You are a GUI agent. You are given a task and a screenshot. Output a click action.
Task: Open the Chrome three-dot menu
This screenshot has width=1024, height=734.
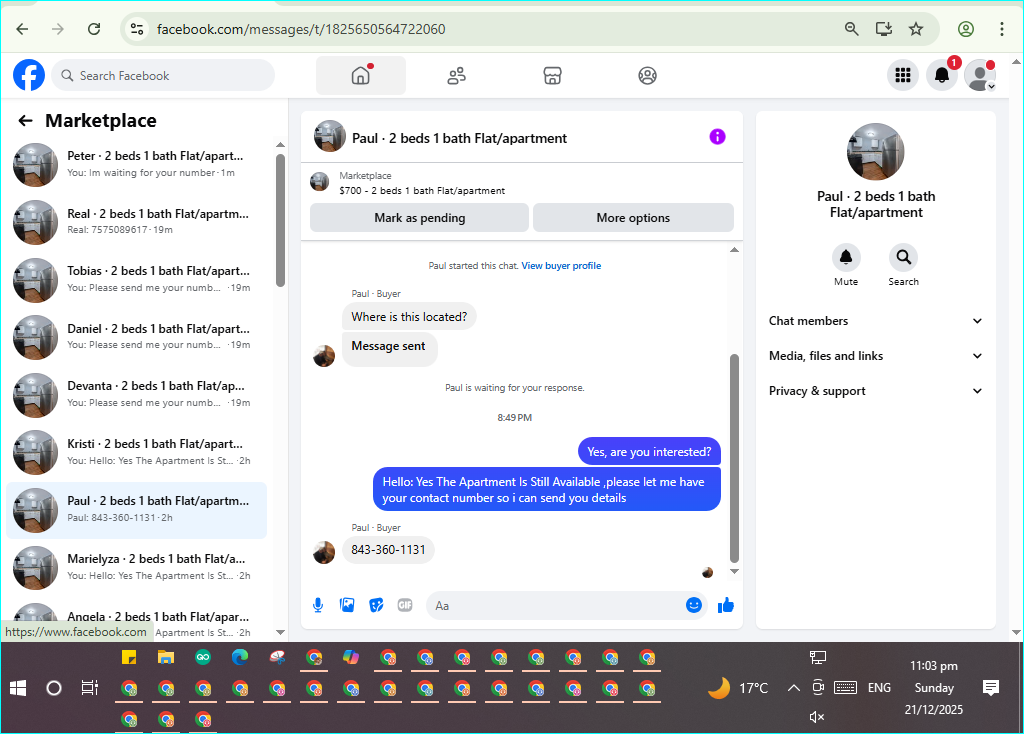point(1001,29)
